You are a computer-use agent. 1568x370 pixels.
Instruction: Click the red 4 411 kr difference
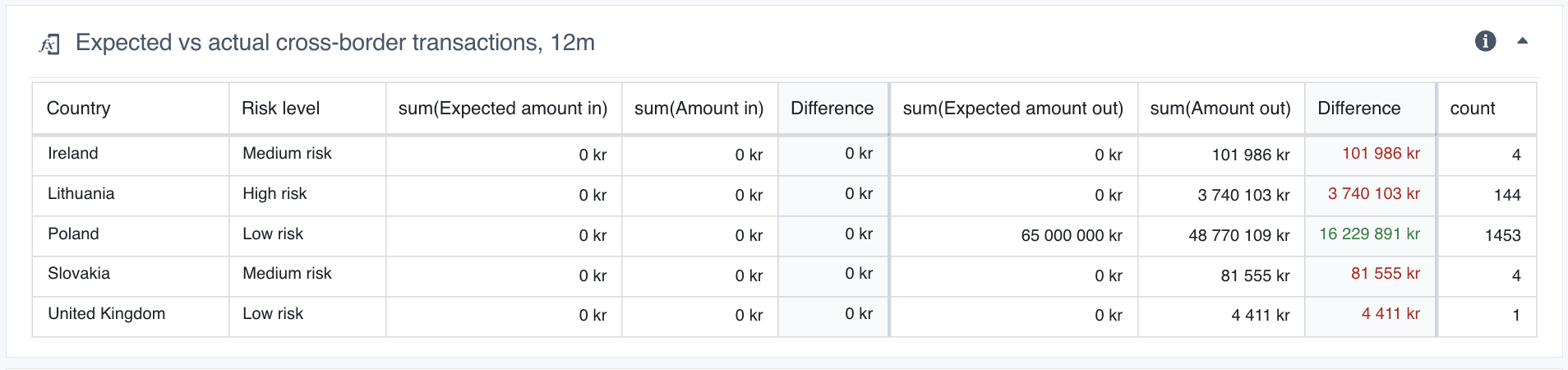pyautogui.click(x=1390, y=314)
